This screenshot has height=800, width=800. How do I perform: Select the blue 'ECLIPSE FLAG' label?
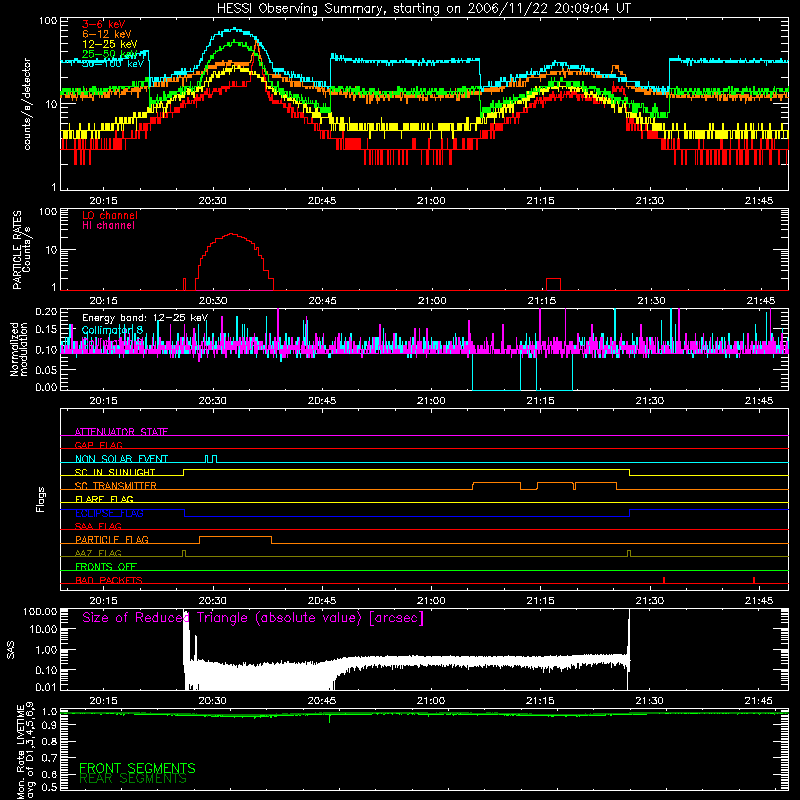(109, 513)
